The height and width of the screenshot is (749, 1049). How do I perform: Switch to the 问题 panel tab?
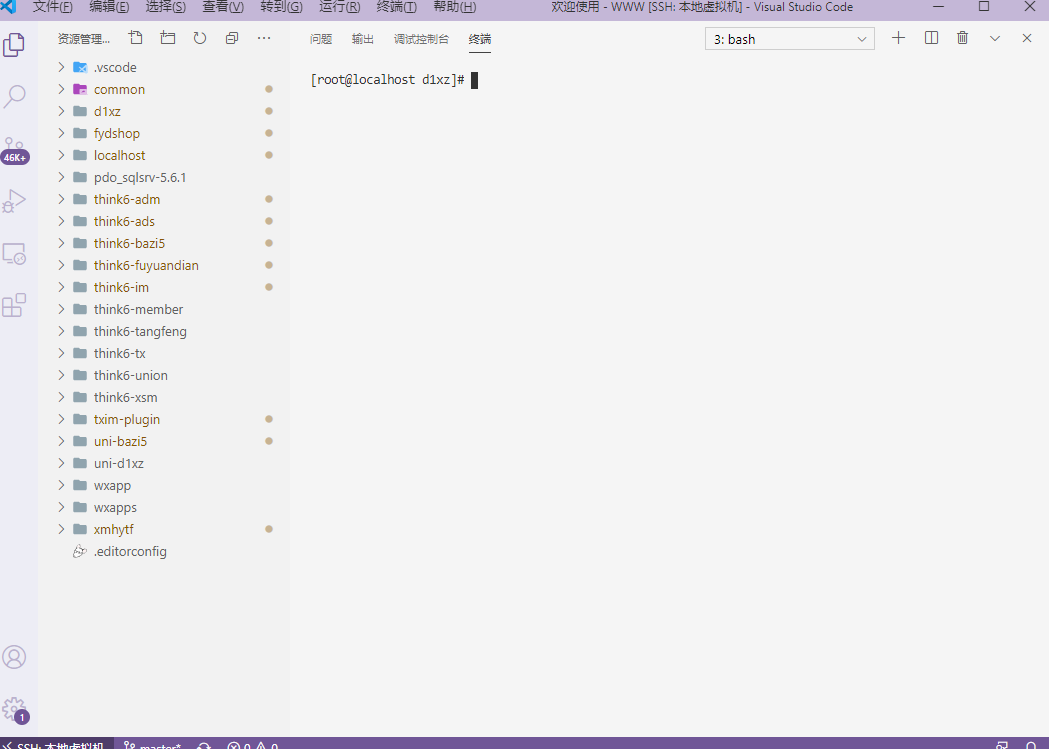pyautogui.click(x=321, y=39)
